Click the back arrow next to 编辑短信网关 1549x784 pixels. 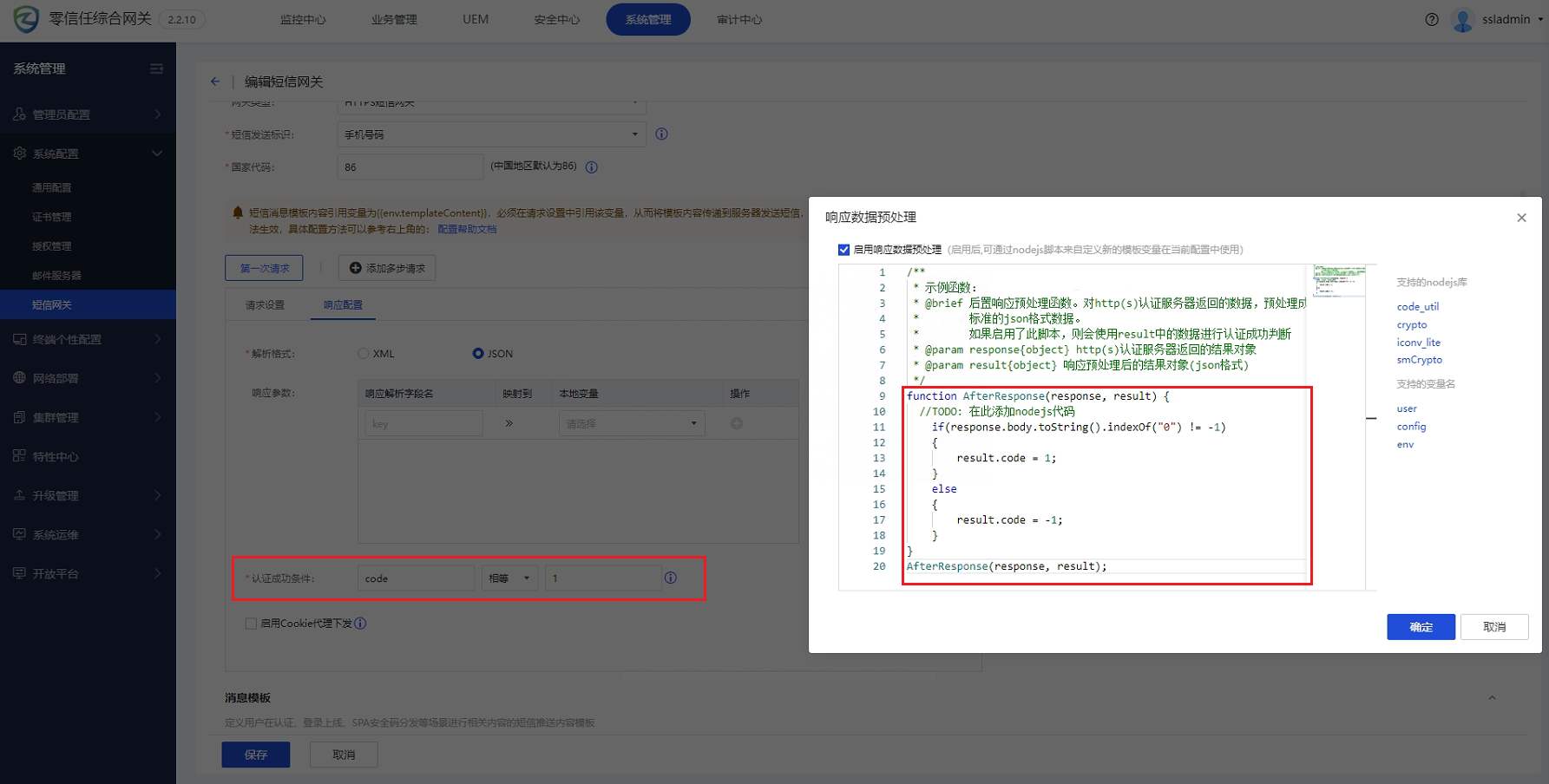point(215,82)
